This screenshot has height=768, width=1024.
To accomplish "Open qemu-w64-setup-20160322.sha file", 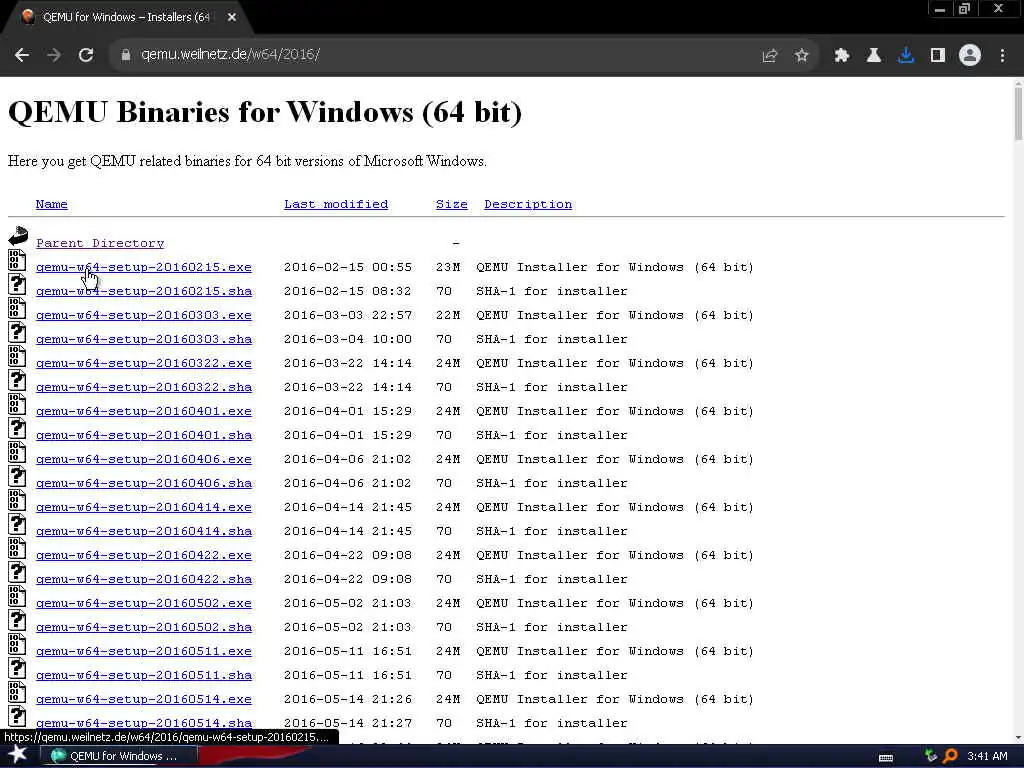I will pos(144,387).
